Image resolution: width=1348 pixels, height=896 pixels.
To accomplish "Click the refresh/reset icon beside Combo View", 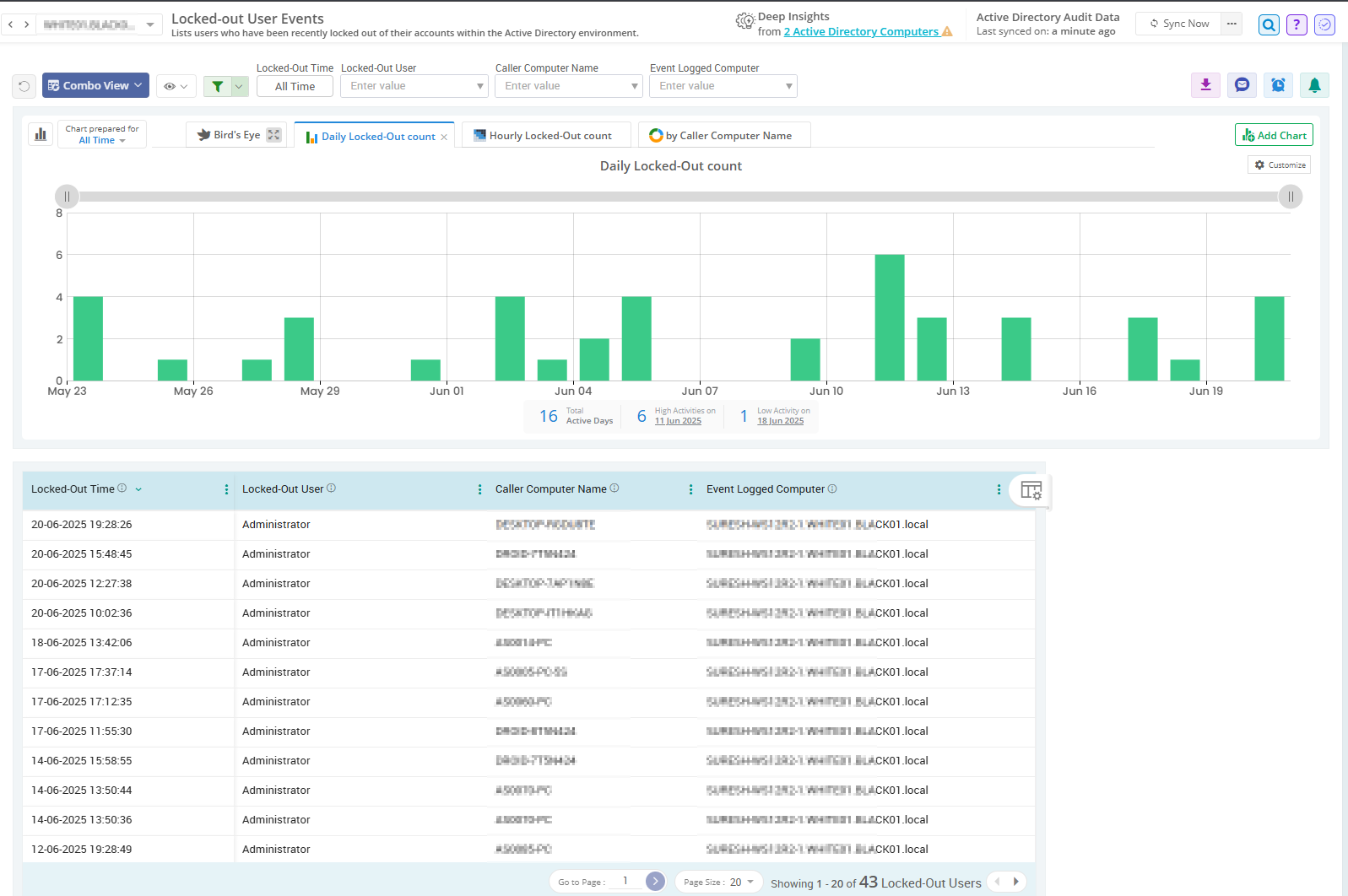I will (24, 86).
